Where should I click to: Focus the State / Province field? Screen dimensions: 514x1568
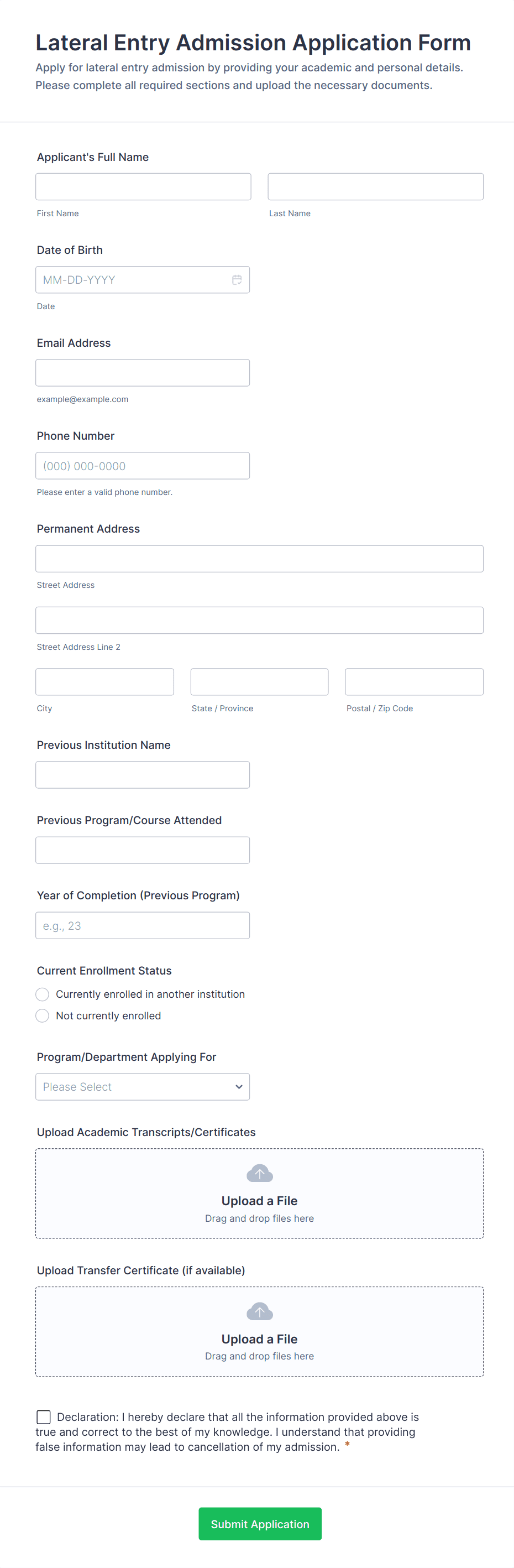pos(259,682)
